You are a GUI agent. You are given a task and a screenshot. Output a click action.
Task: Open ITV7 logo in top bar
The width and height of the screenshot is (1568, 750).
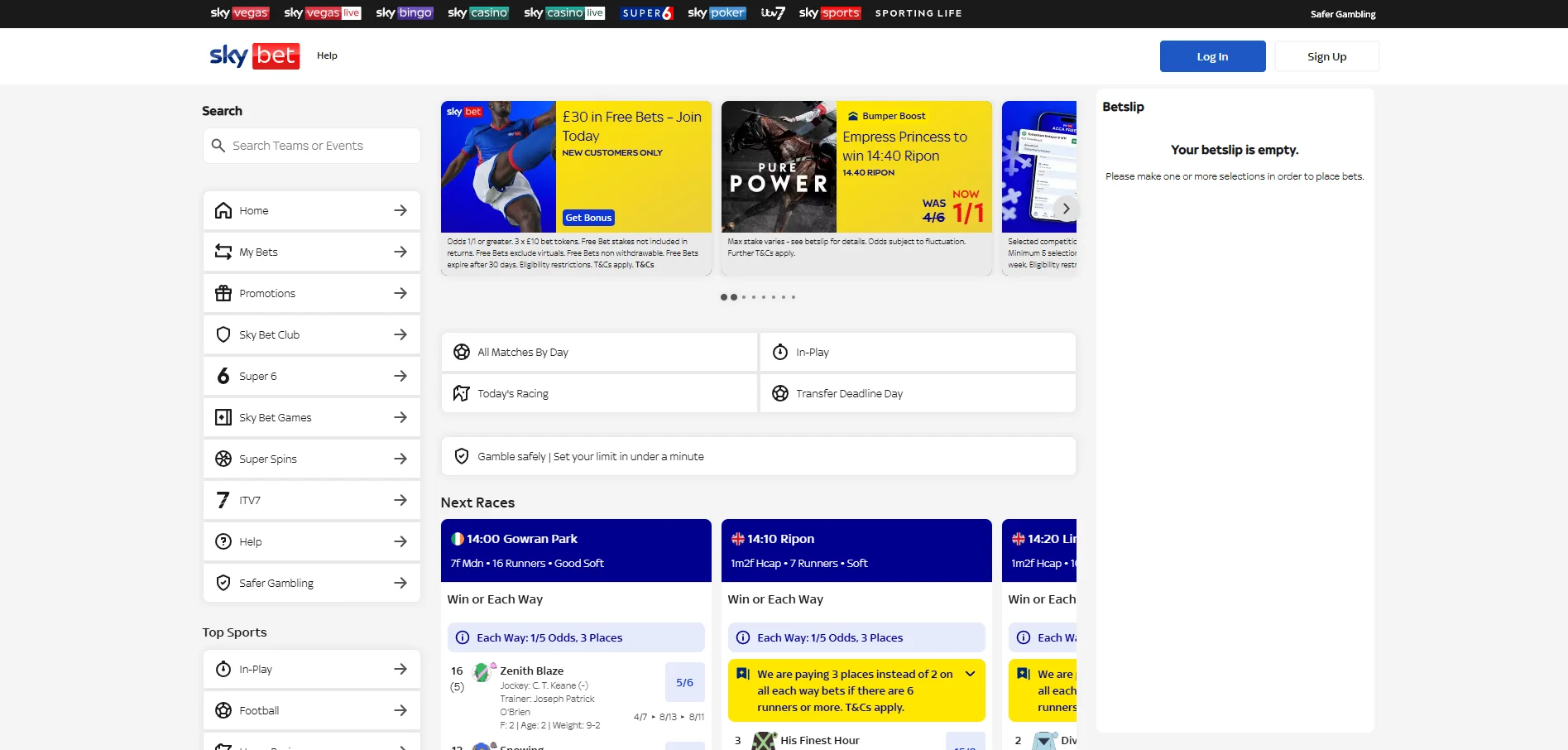pos(773,12)
